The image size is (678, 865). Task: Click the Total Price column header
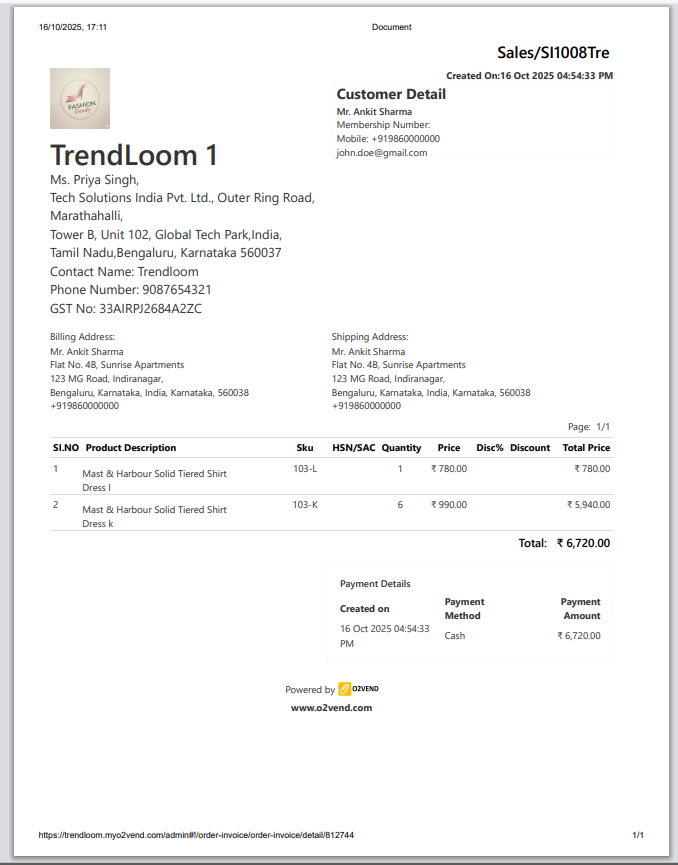tap(586, 448)
